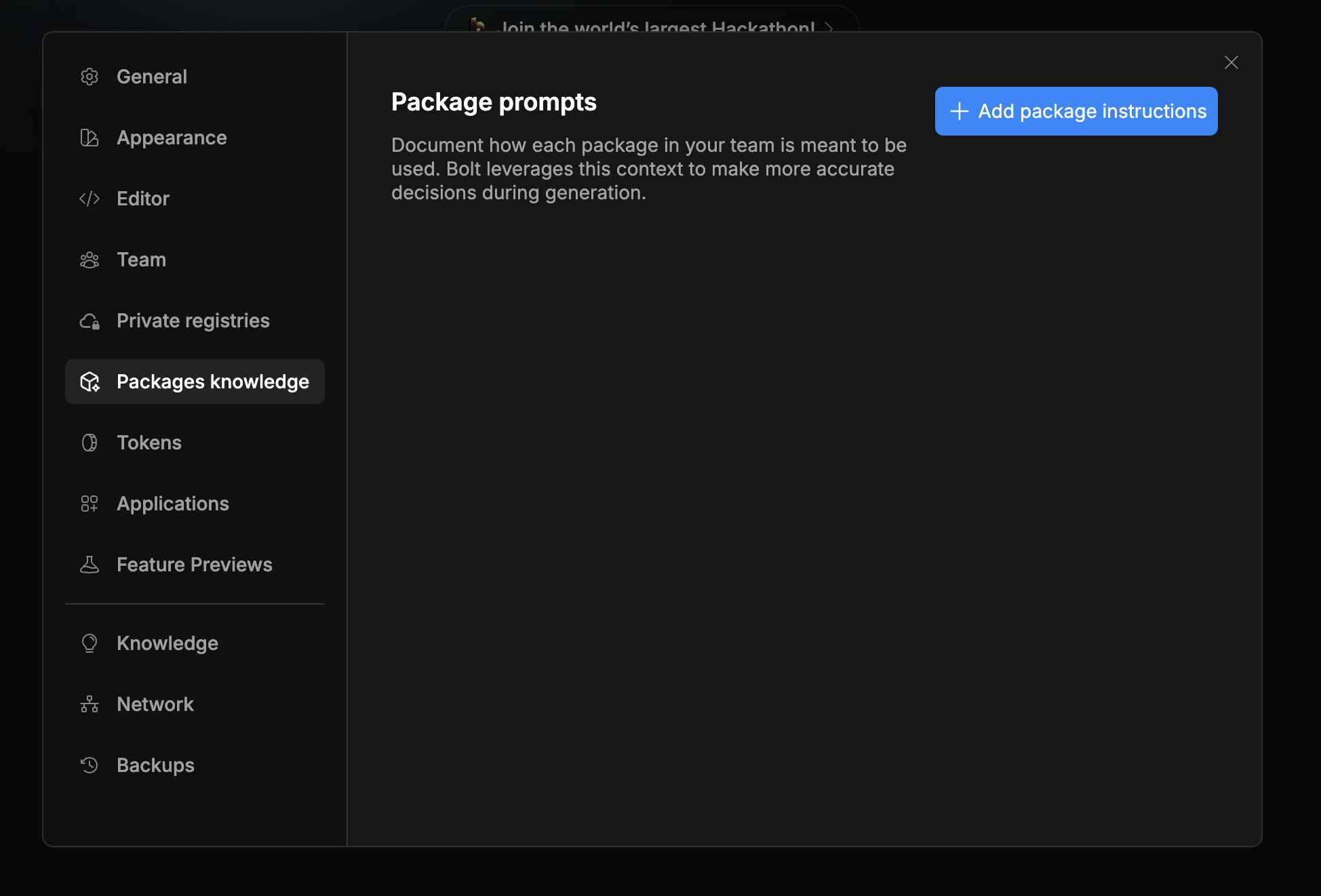Select the Private registries cloud-lock icon

click(x=90, y=321)
